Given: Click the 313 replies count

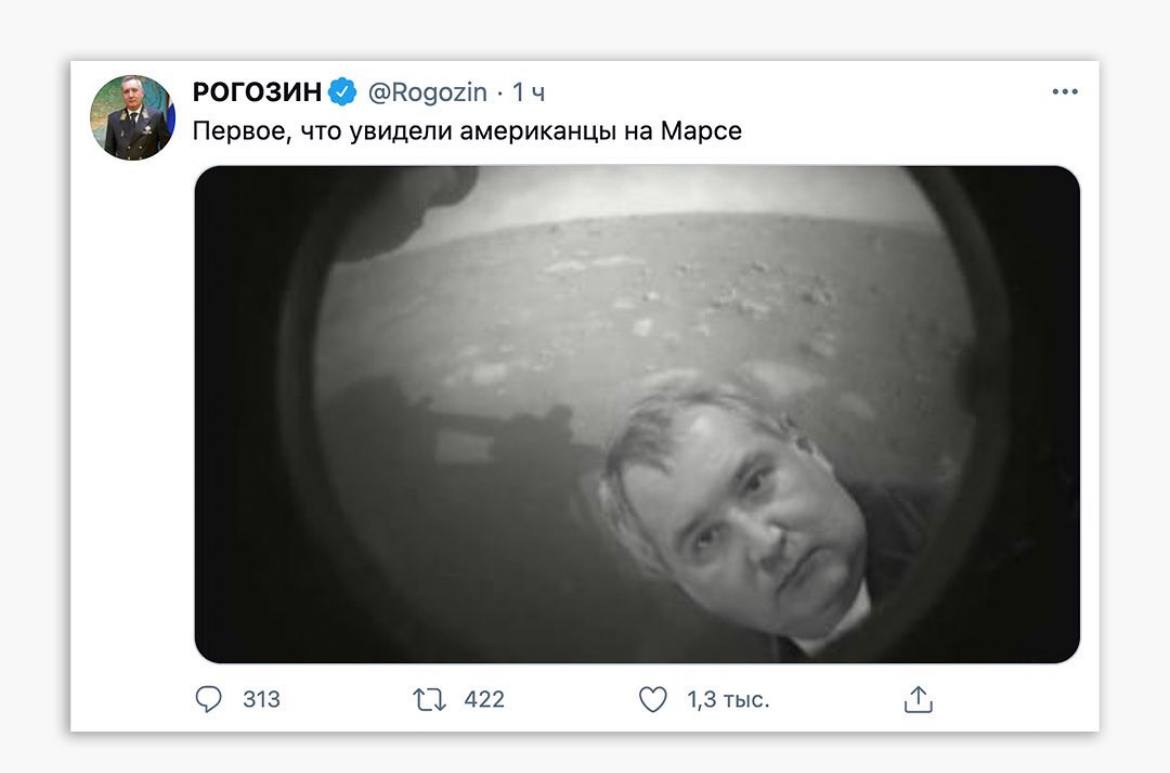Looking at the screenshot, I should (x=261, y=699).
